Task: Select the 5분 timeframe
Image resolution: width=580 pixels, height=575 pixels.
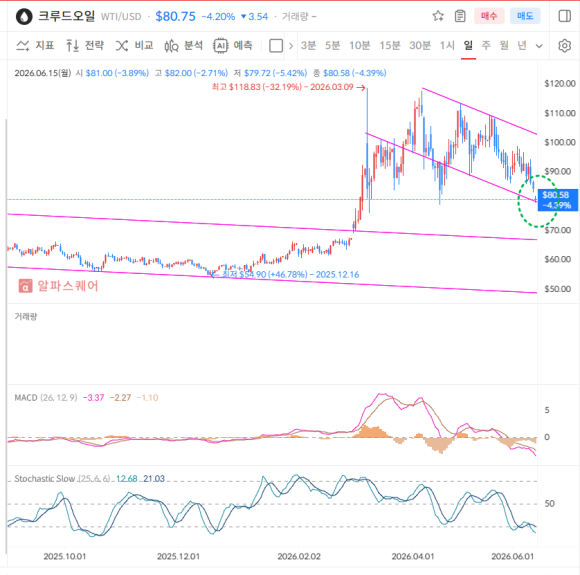Action: (333, 46)
